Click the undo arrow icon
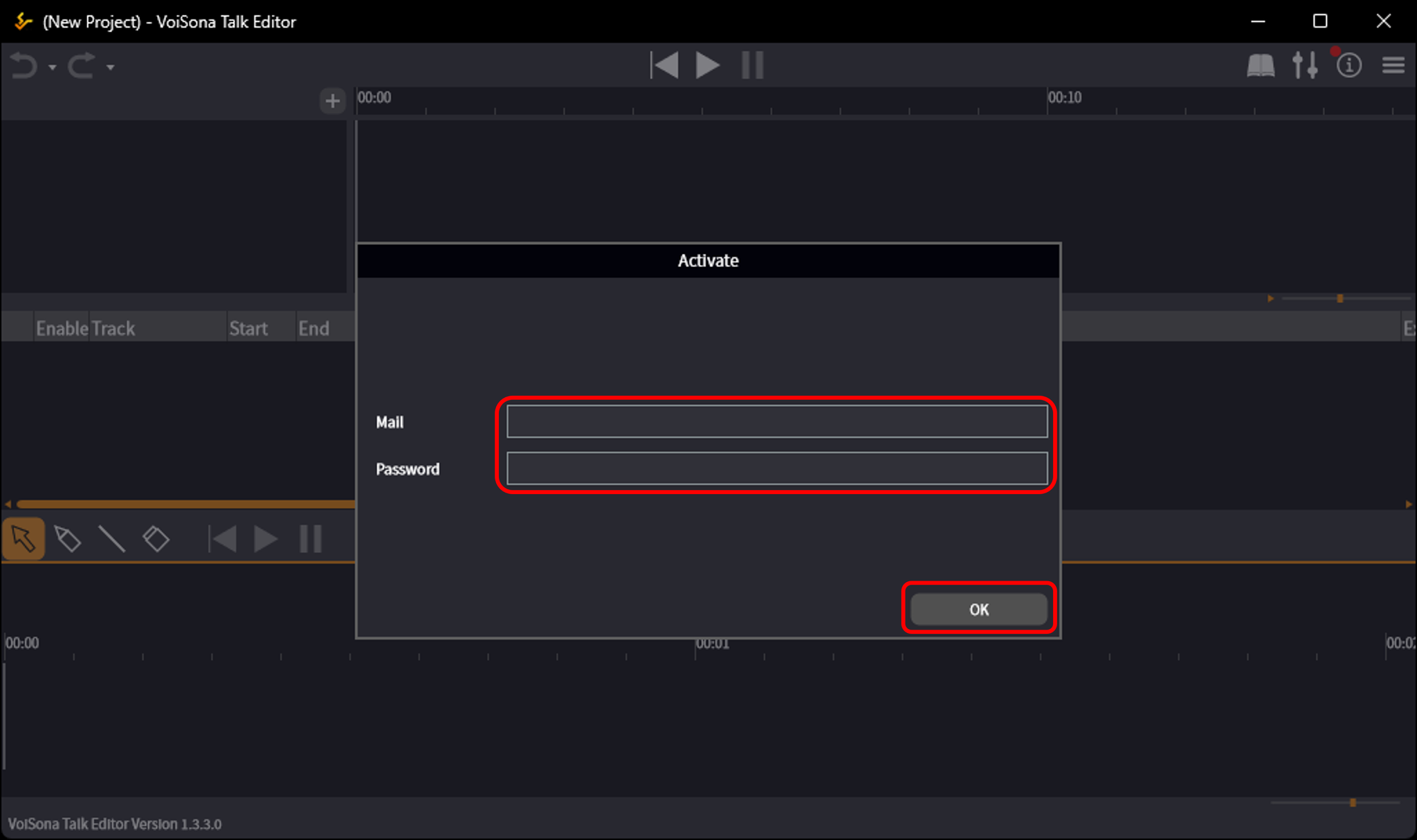The width and height of the screenshot is (1417, 840). tap(24, 66)
